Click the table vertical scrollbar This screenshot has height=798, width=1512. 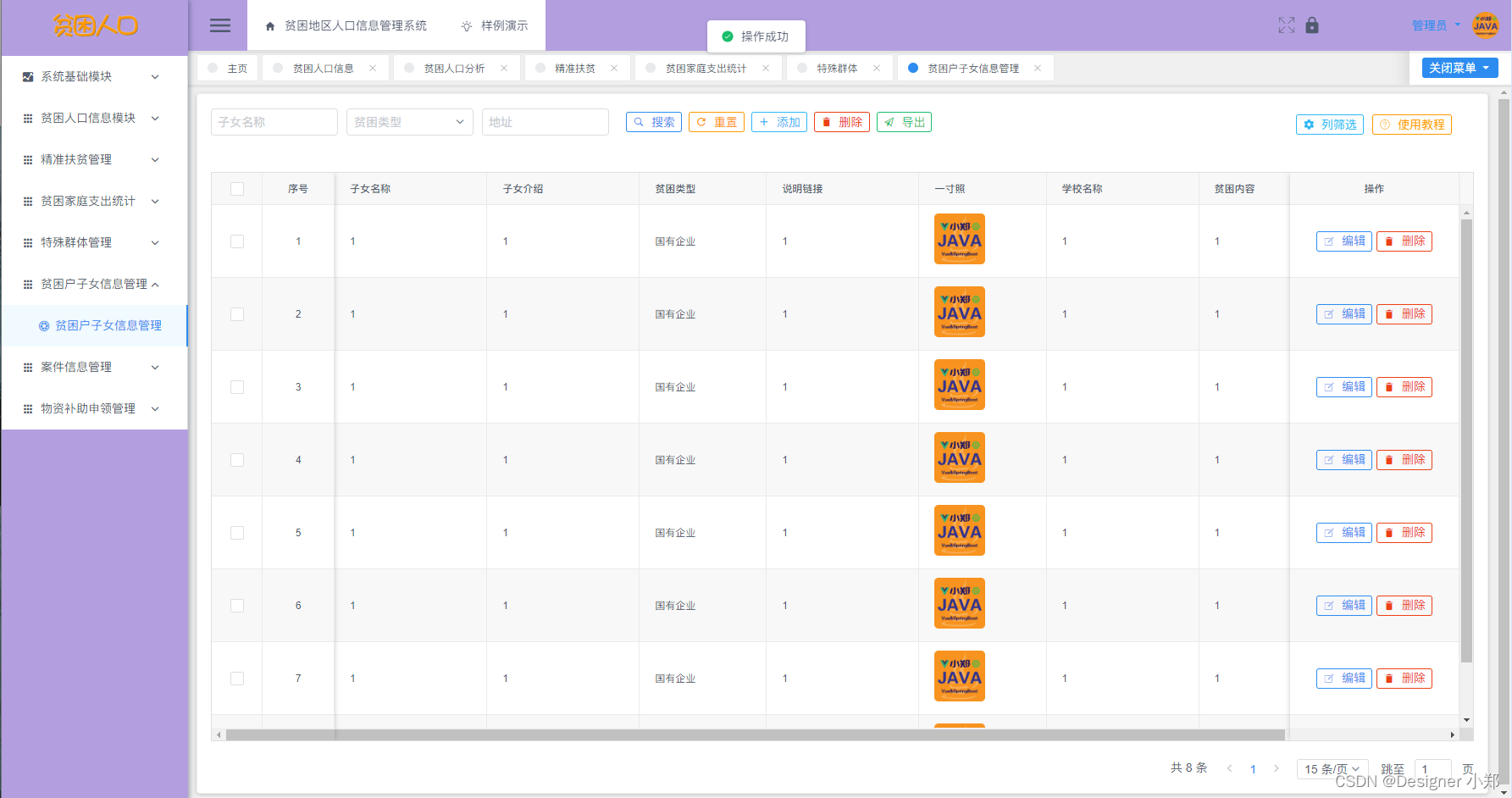1466,441
